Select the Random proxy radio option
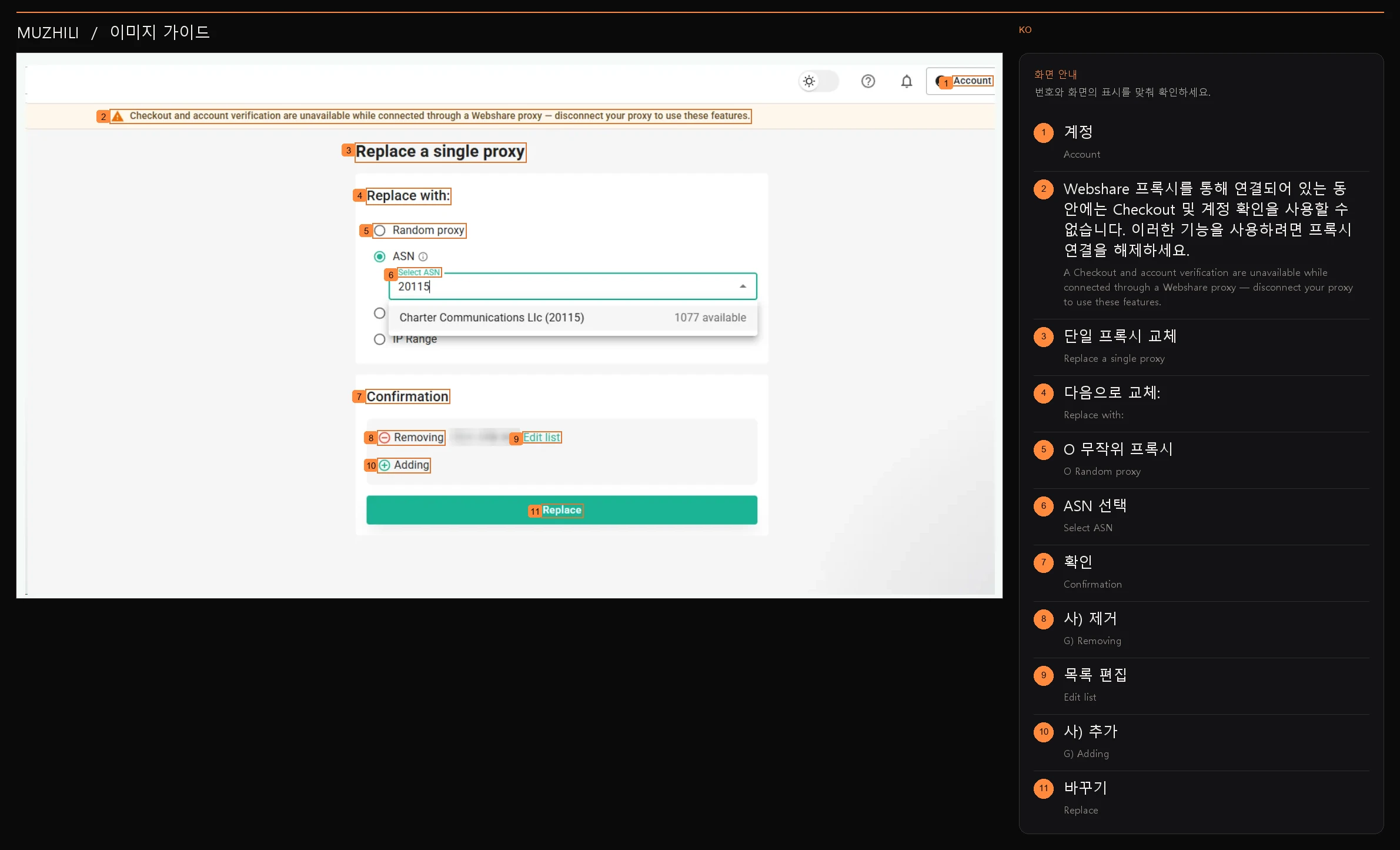1400x850 pixels. 380,231
